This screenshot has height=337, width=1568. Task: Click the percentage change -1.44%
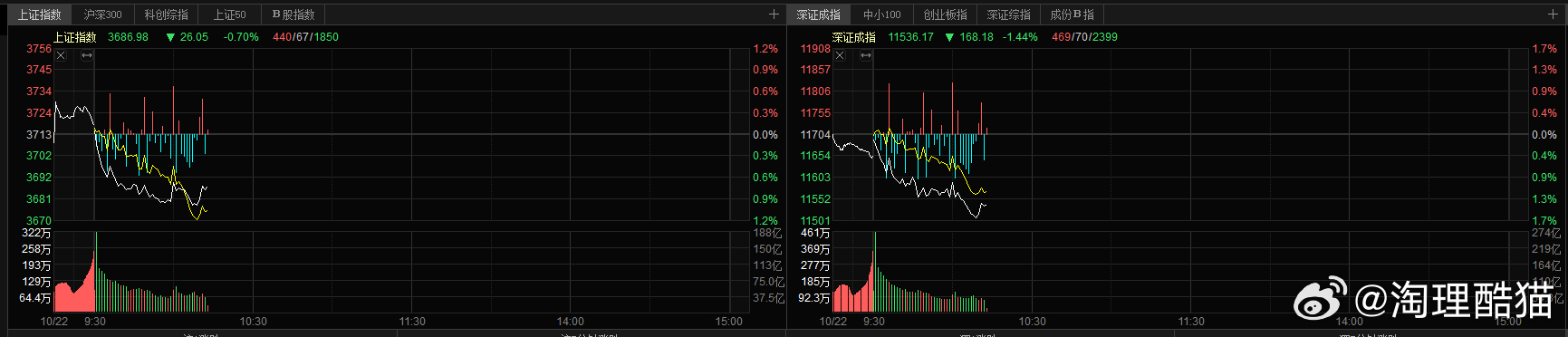[x=1020, y=37]
